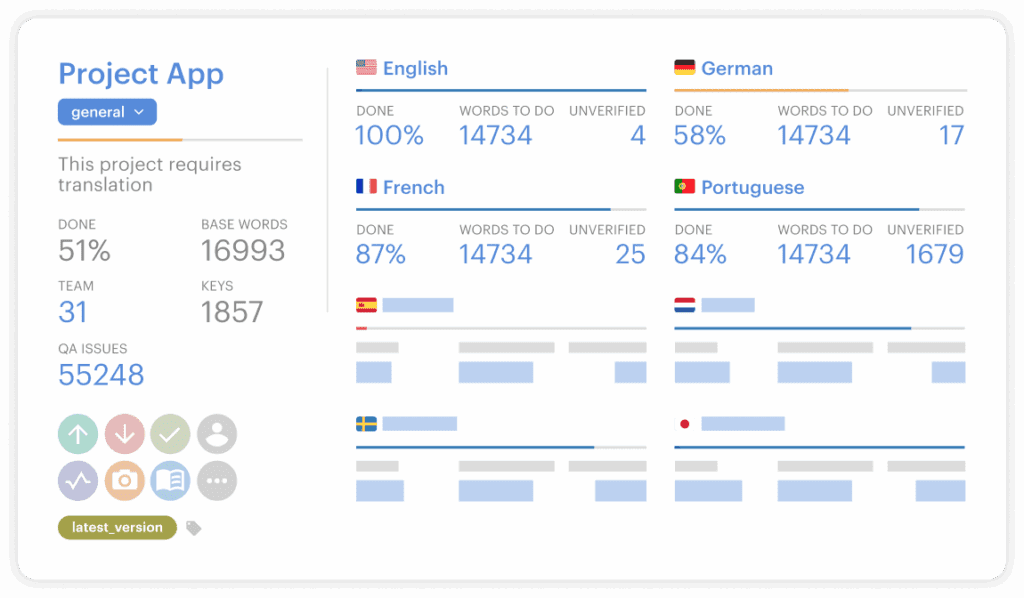Image resolution: width=1024 pixels, height=598 pixels.
Task: Open the English language link
Action: 415,69
